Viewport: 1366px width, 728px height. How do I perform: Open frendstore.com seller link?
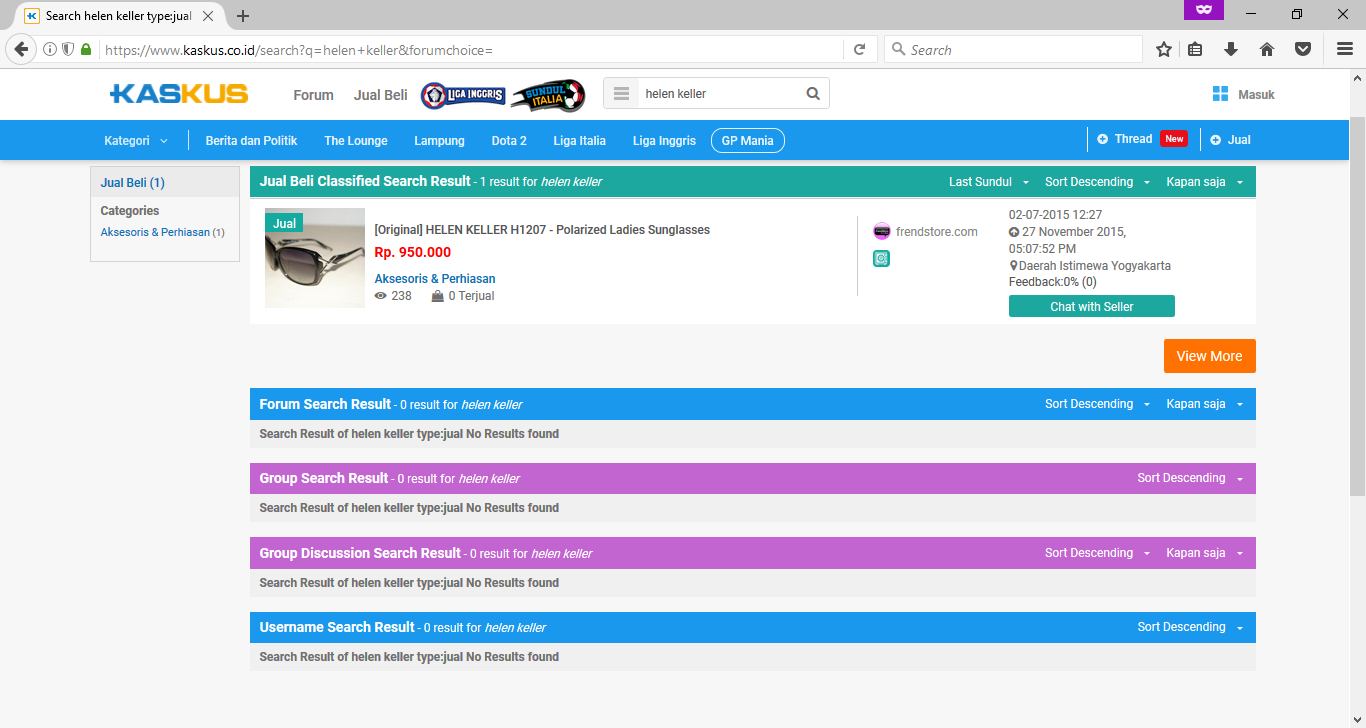pos(937,232)
